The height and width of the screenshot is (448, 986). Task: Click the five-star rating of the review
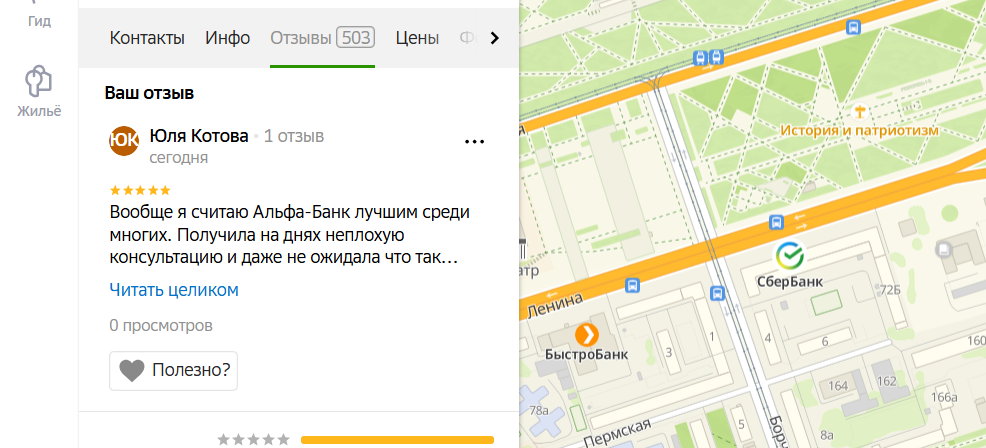click(140, 190)
